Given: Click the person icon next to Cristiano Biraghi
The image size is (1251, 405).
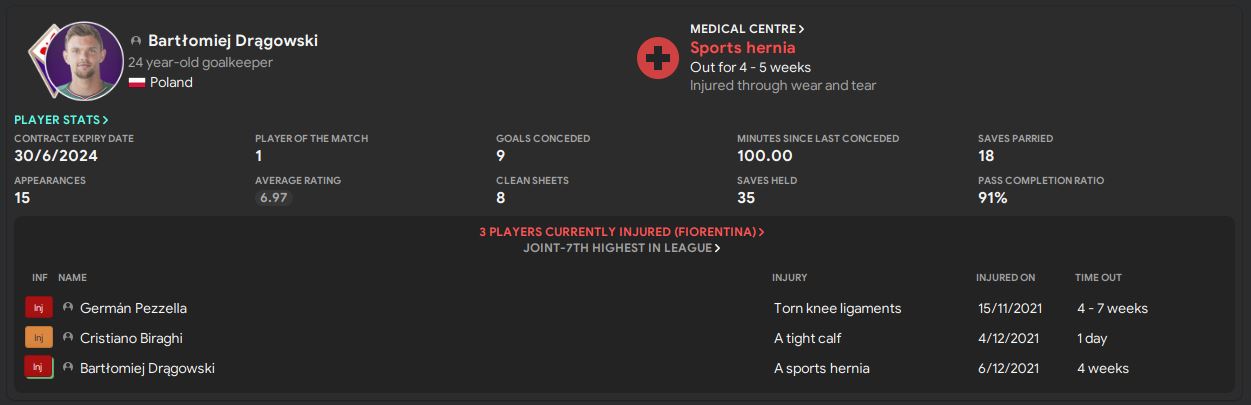Looking at the screenshot, I should [x=68, y=338].
